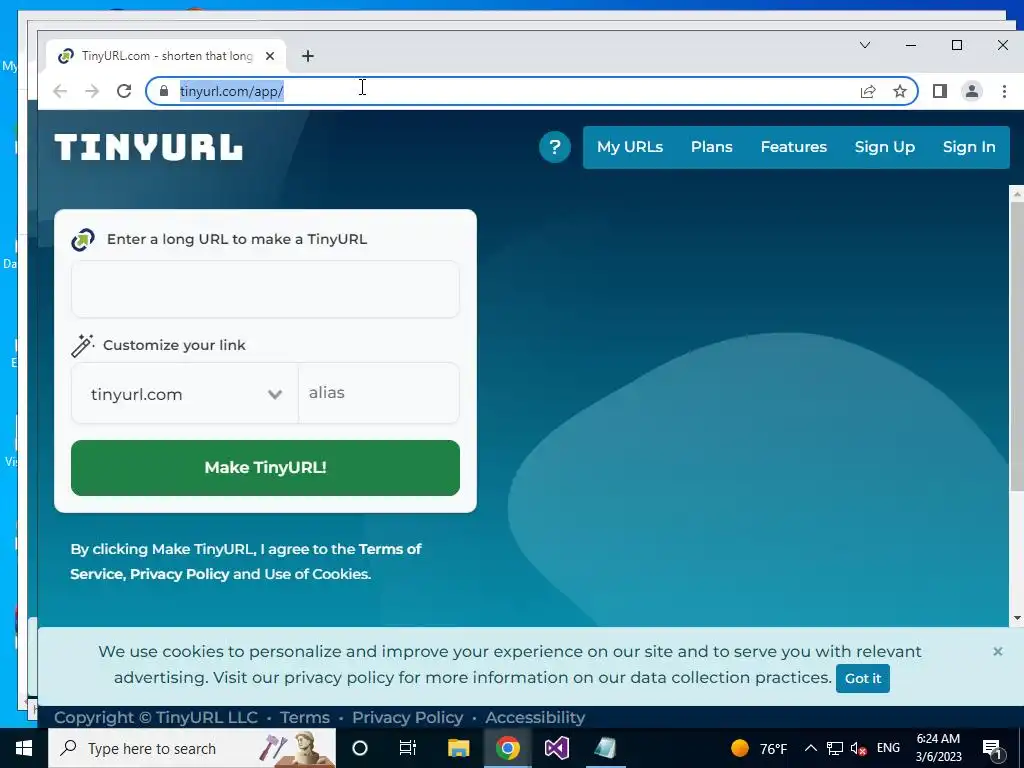Click the page vertical scrollbar
1024x768 pixels.
(x=1017, y=346)
